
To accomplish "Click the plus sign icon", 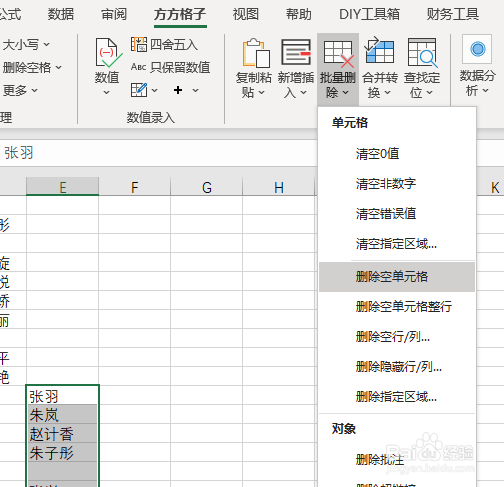I will pos(178,90).
